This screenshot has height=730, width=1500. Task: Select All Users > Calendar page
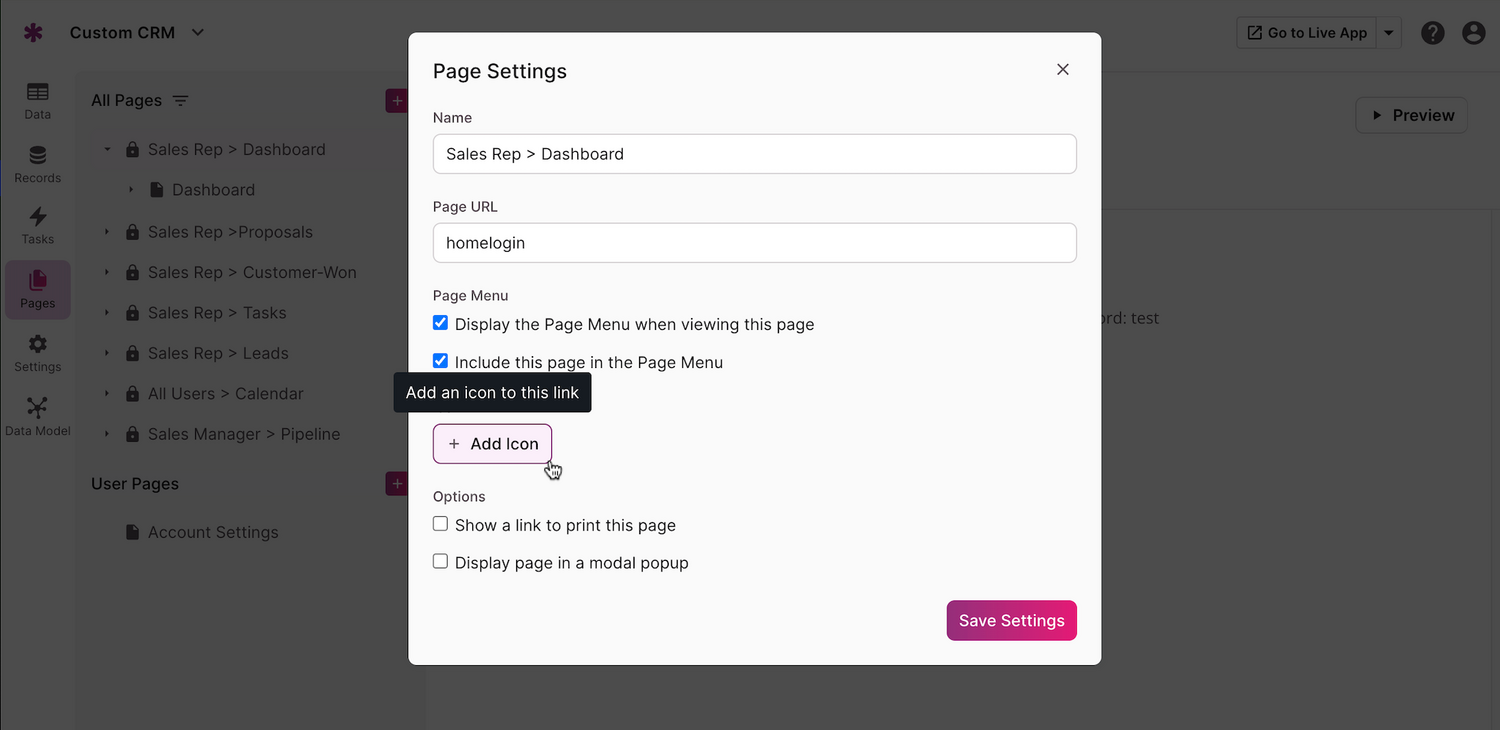(x=225, y=394)
